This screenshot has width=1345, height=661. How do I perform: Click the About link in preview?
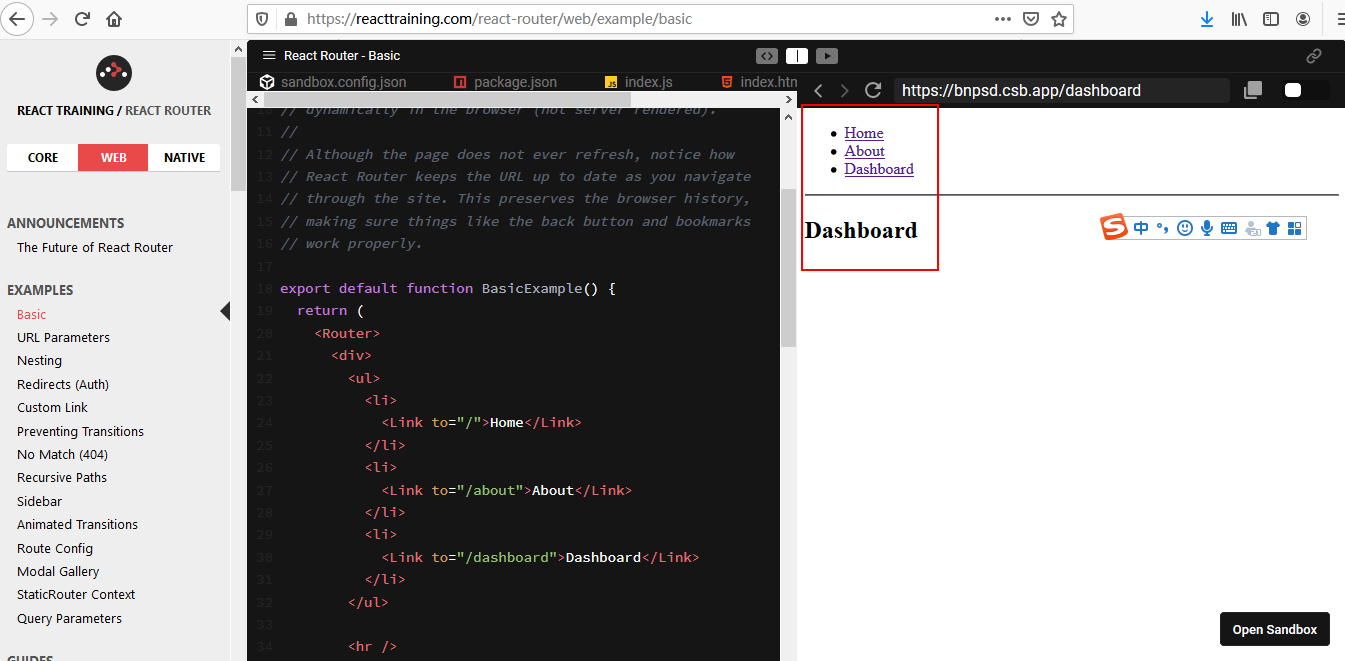click(865, 151)
